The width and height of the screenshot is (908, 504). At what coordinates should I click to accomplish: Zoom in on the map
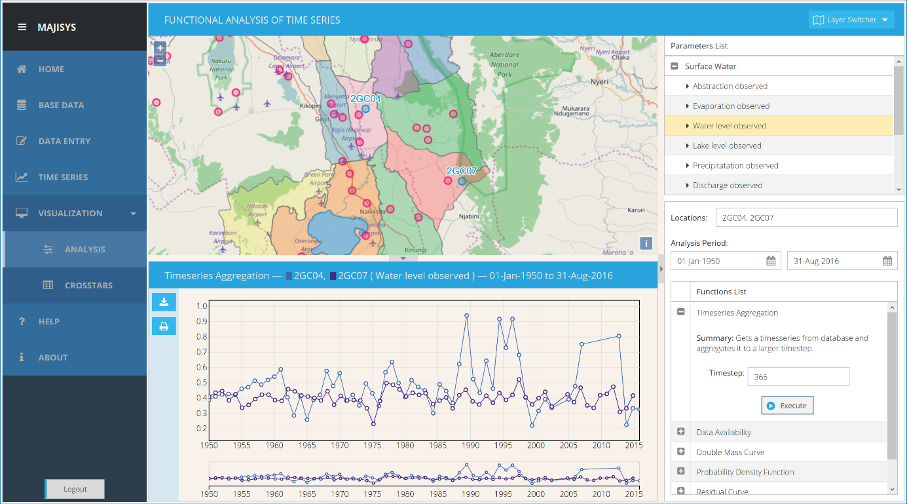tap(159, 47)
